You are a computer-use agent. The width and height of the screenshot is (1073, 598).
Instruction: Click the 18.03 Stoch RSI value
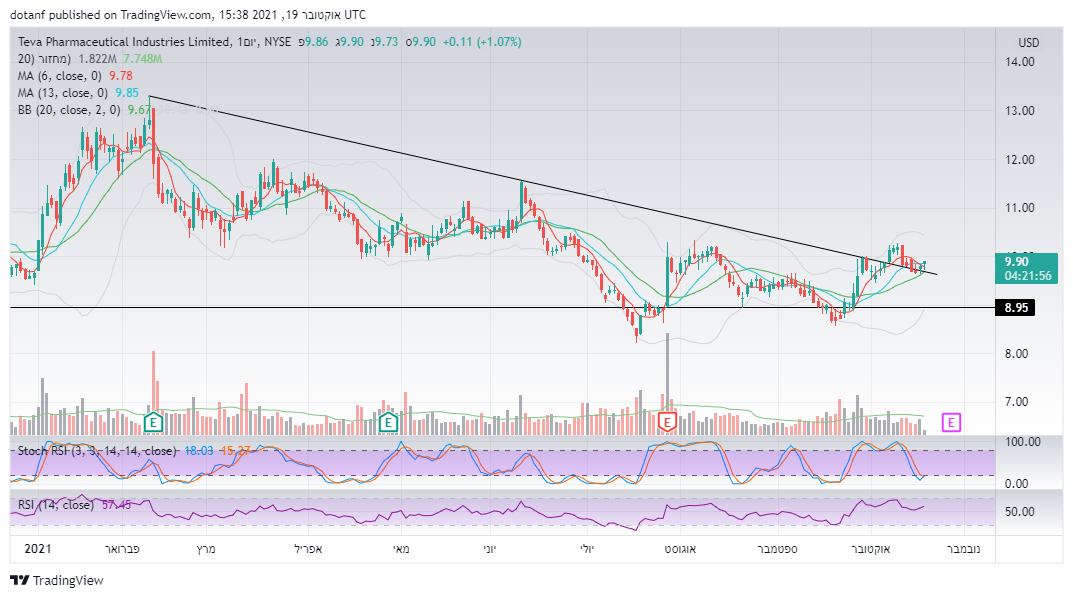point(198,451)
